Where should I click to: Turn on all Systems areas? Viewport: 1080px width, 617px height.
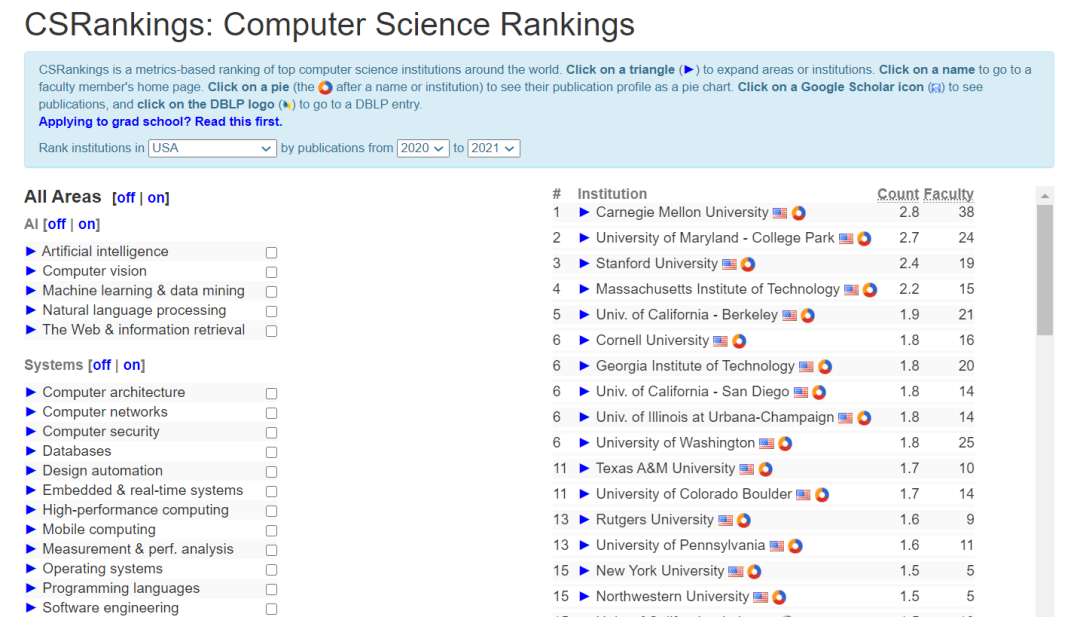[133, 365]
